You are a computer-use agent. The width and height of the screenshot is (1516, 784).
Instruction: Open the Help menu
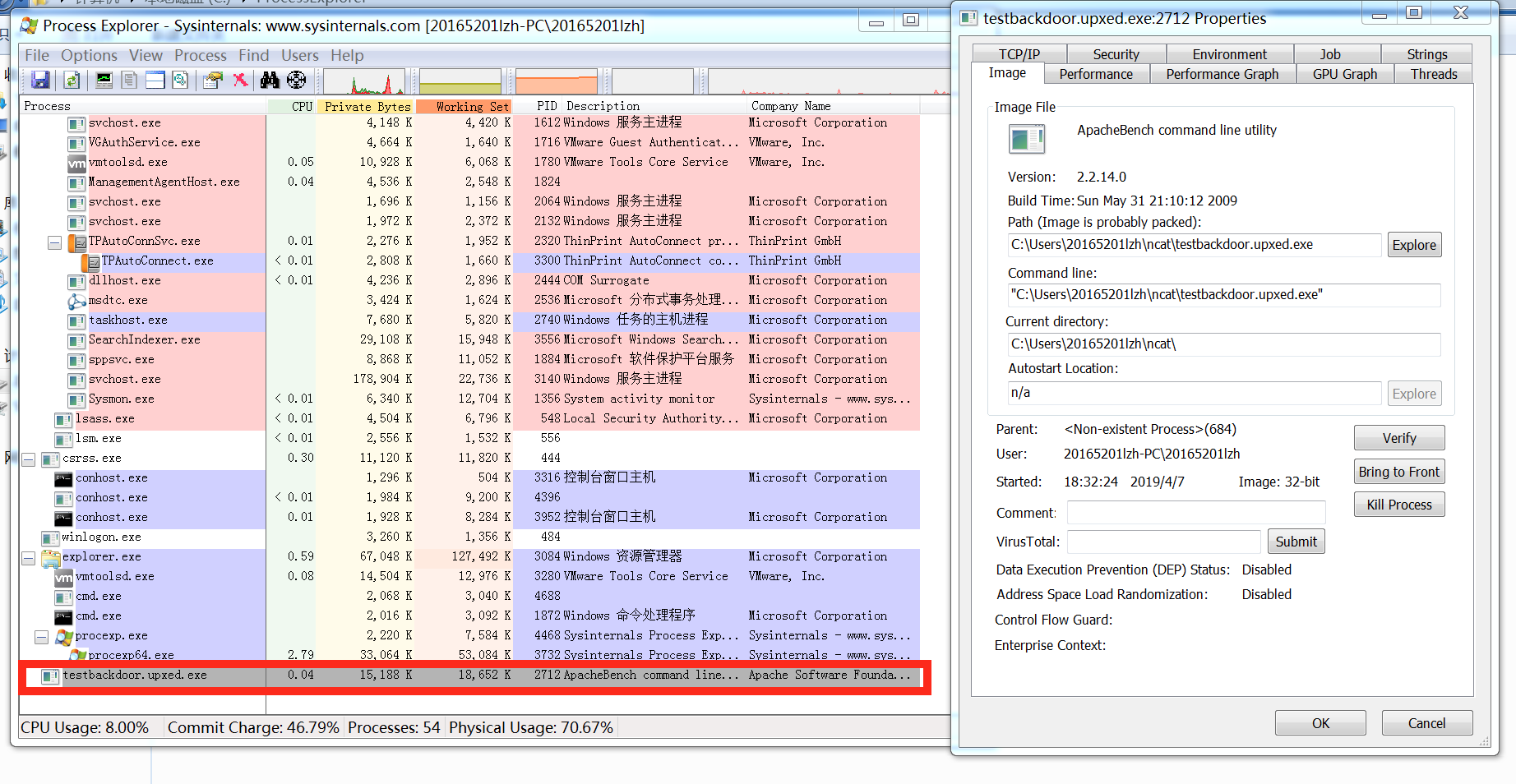347,55
